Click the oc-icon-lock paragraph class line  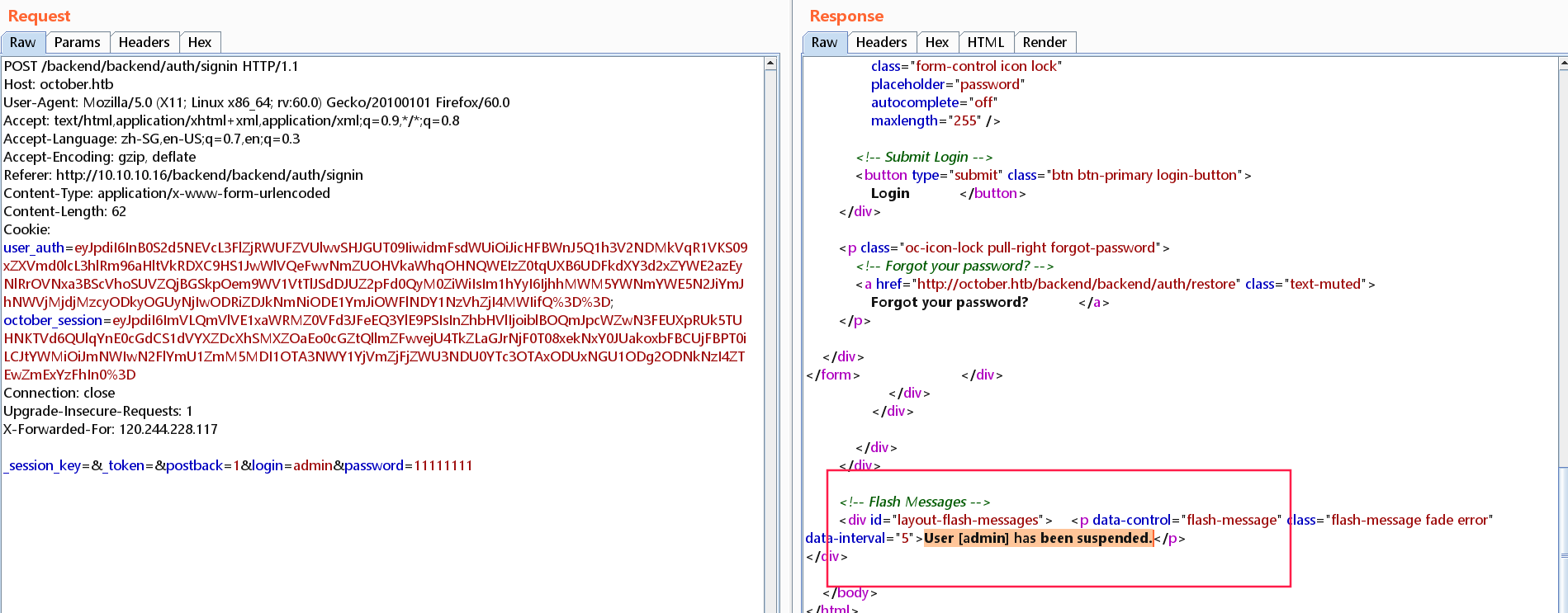coord(1004,248)
